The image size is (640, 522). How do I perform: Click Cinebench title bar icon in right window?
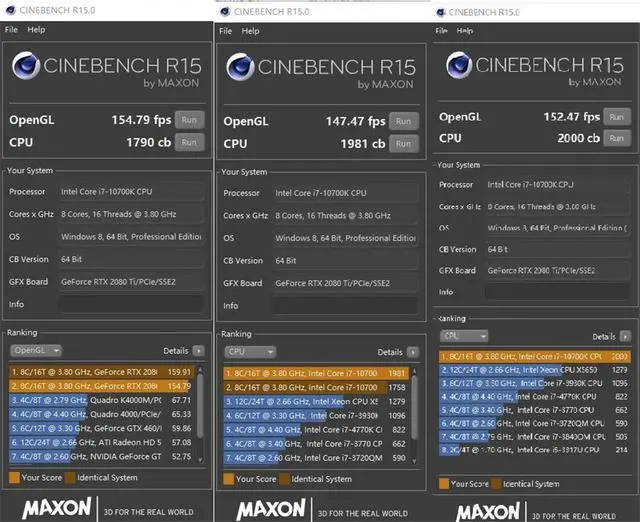click(441, 13)
